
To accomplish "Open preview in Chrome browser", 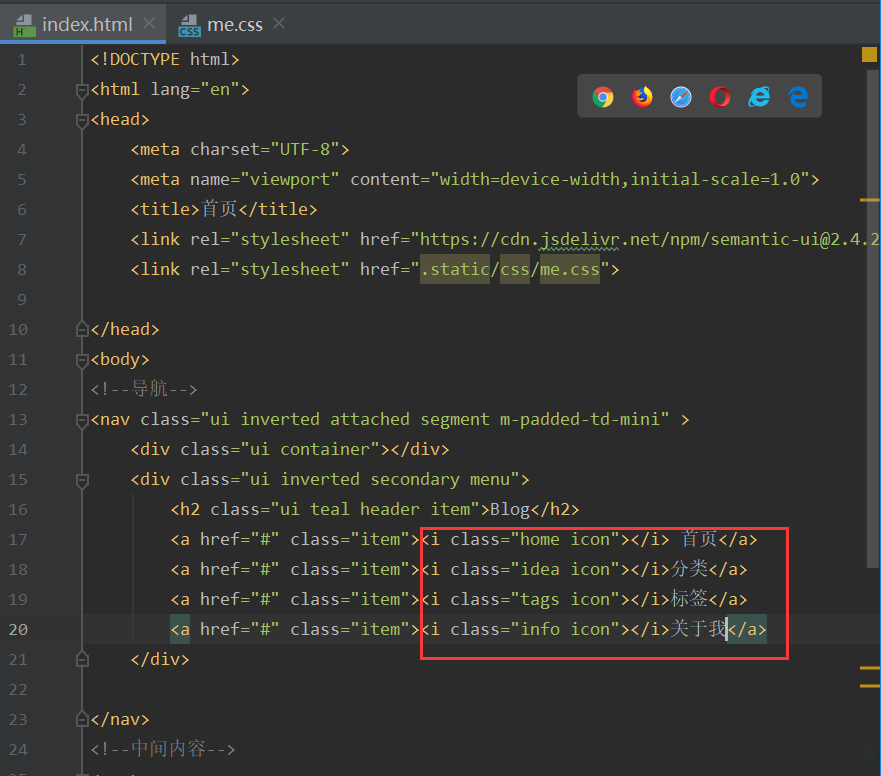I will click(x=603, y=97).
